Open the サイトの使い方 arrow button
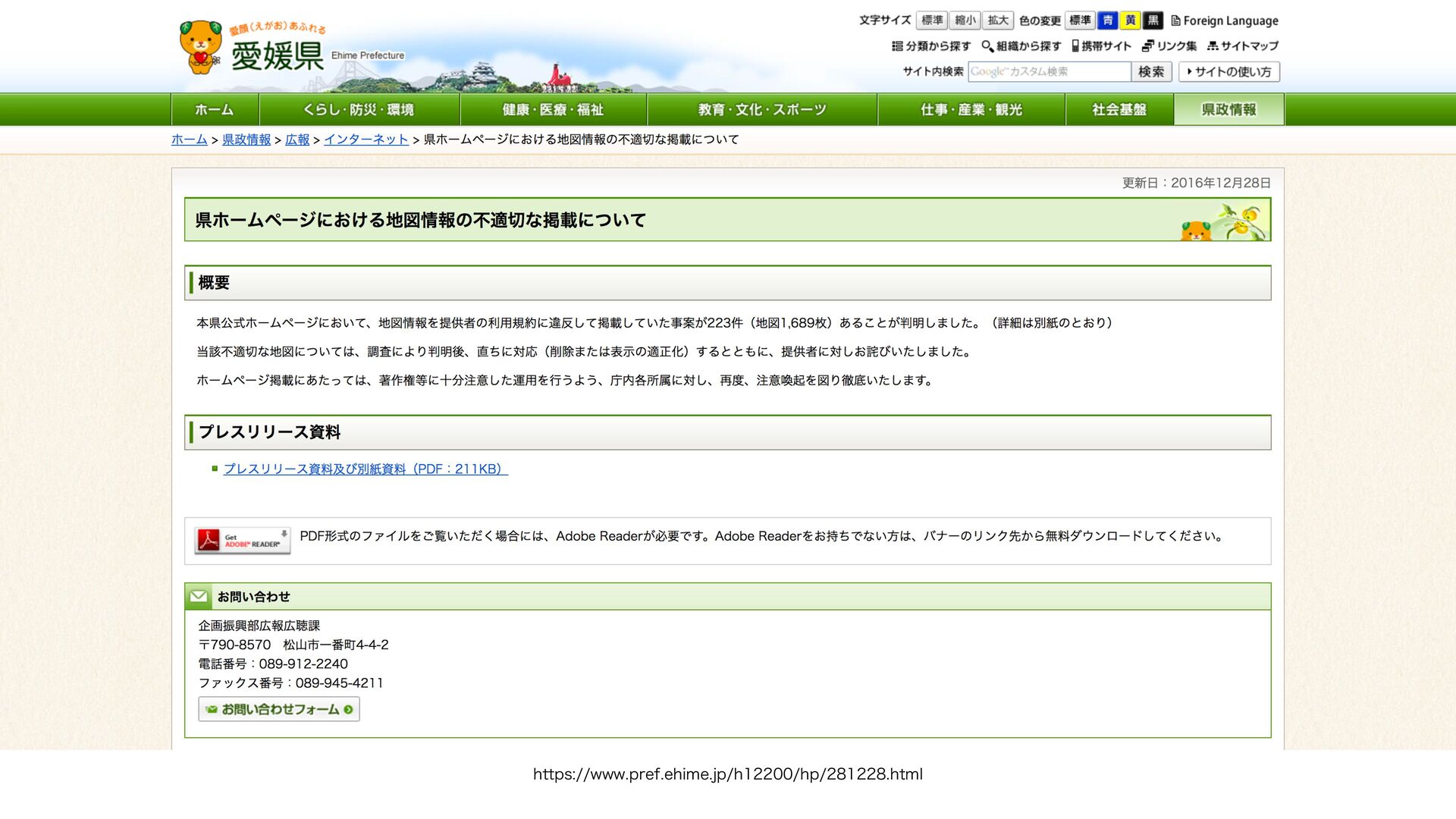Viewport: 1456px width, 819px height. point(1228,71)
